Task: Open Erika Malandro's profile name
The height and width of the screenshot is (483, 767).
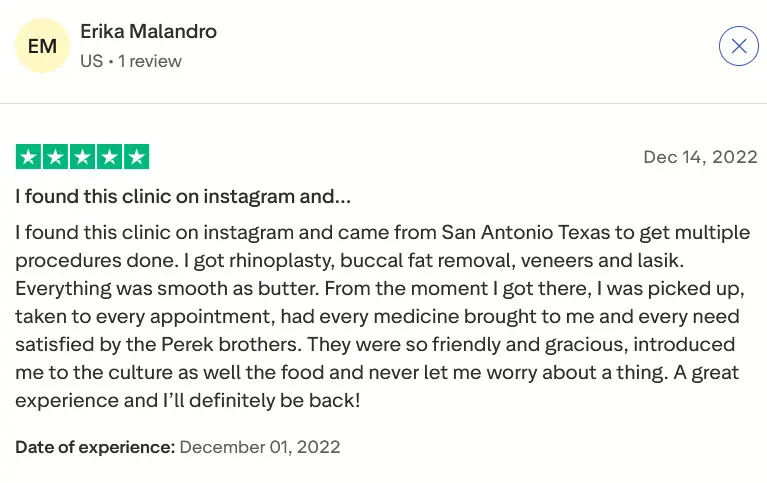Action: pos(148,32)
